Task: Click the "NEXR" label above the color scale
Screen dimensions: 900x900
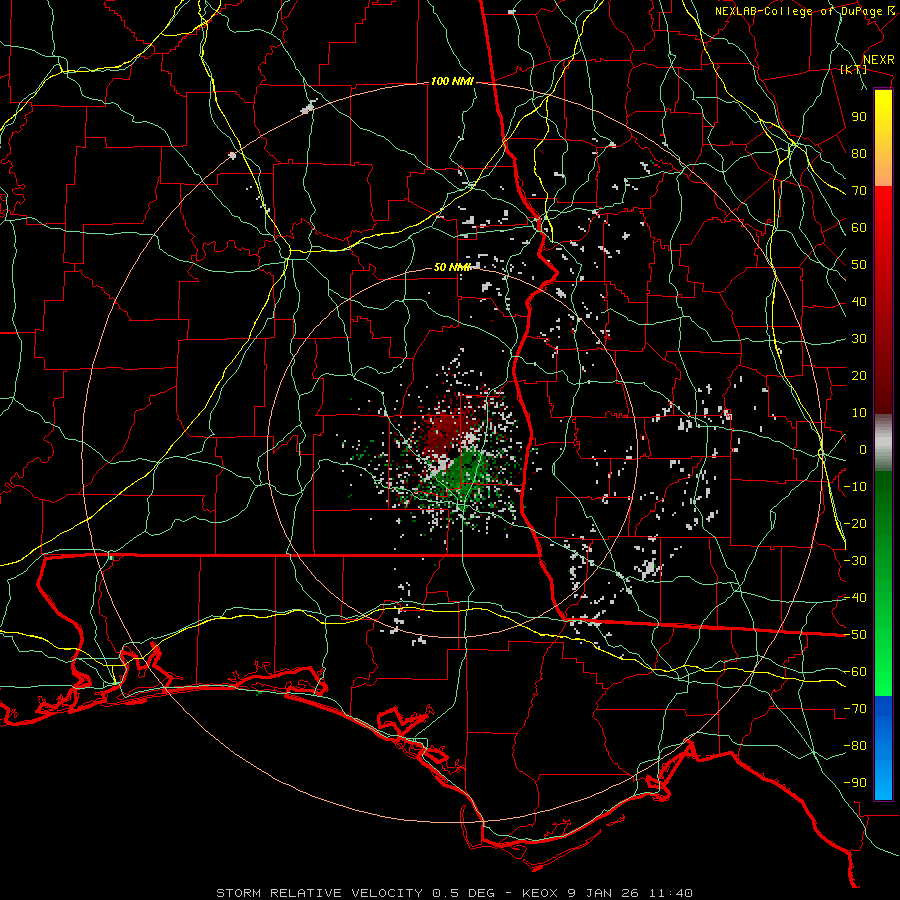Action: [x=879, y=60]
